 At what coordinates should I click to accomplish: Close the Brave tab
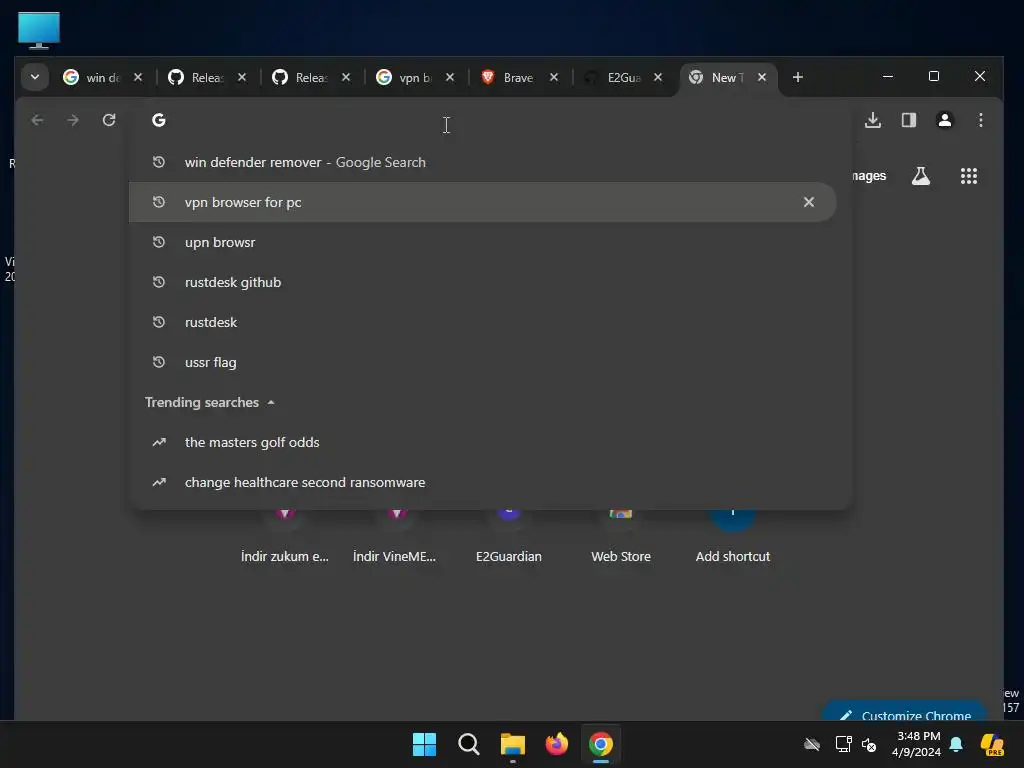coord(554,77)
